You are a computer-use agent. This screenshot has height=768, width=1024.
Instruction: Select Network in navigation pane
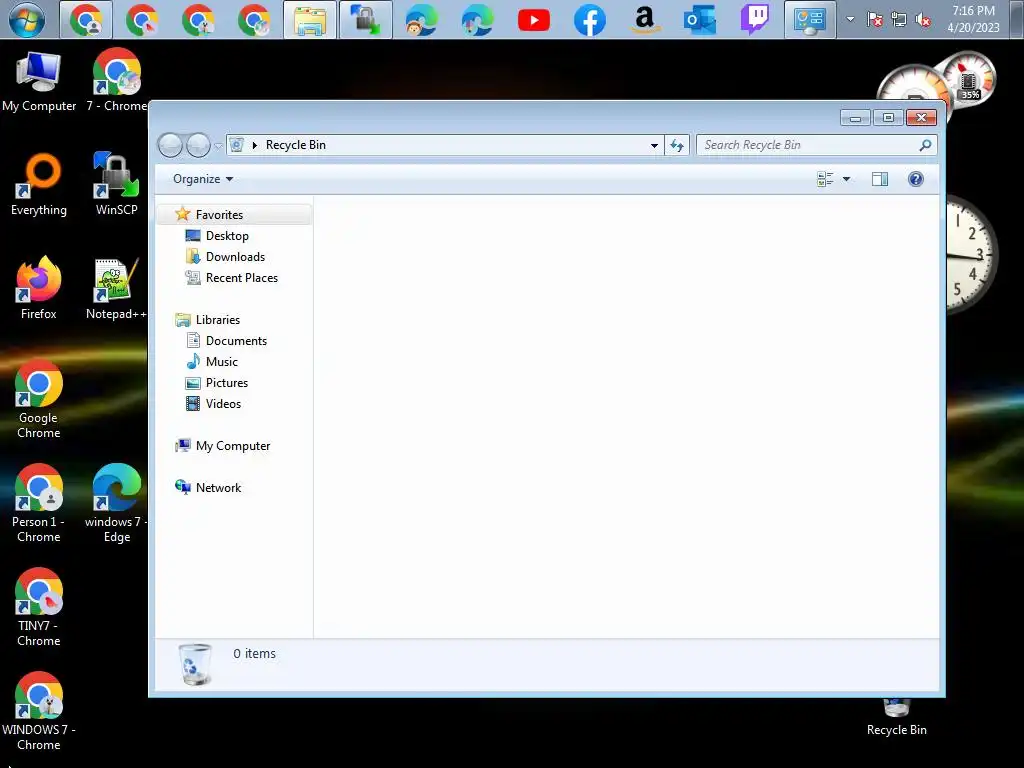tap(218, 487)
